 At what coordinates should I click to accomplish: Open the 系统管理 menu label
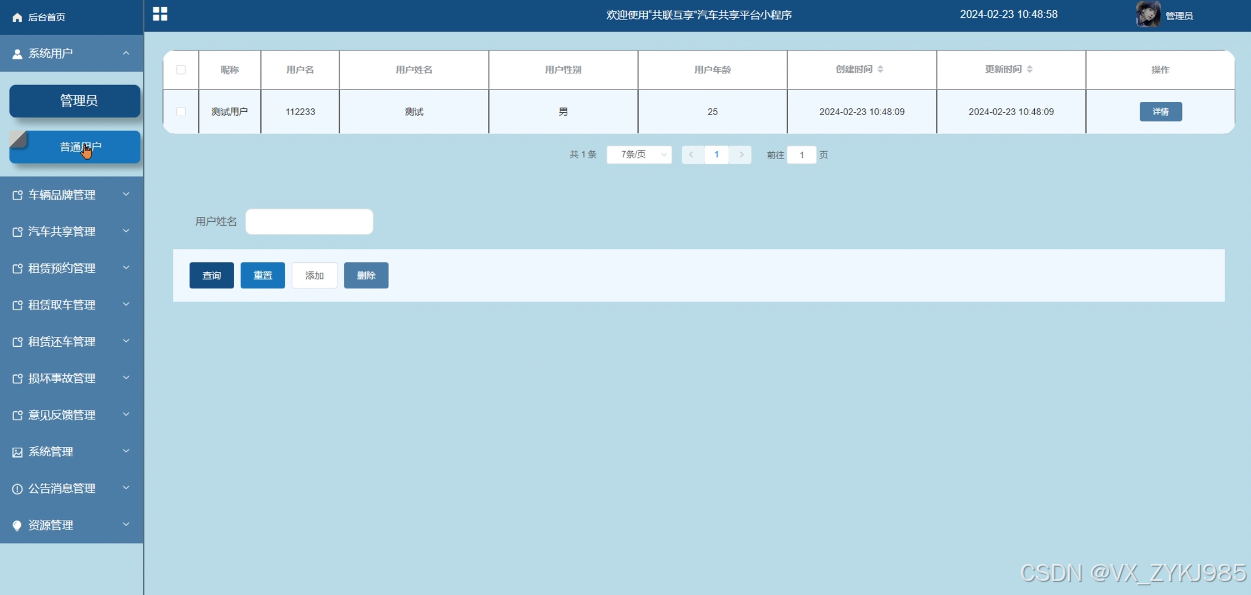[51, 452]
